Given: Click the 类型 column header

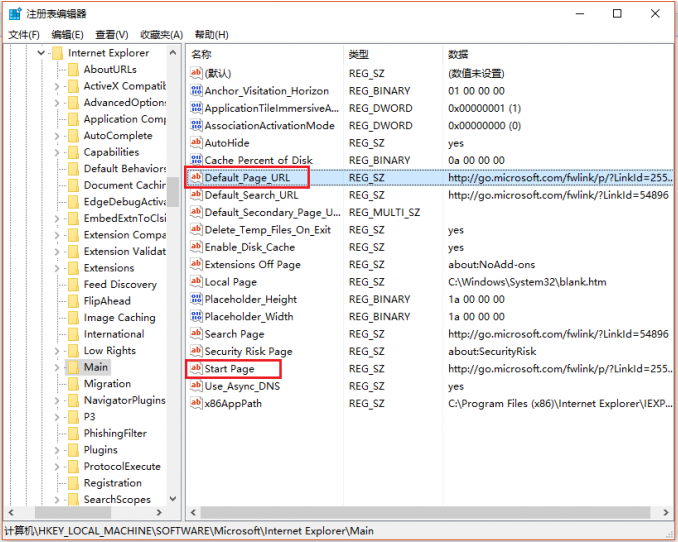Looking at the screenshot, I should (x=359, y=54).
